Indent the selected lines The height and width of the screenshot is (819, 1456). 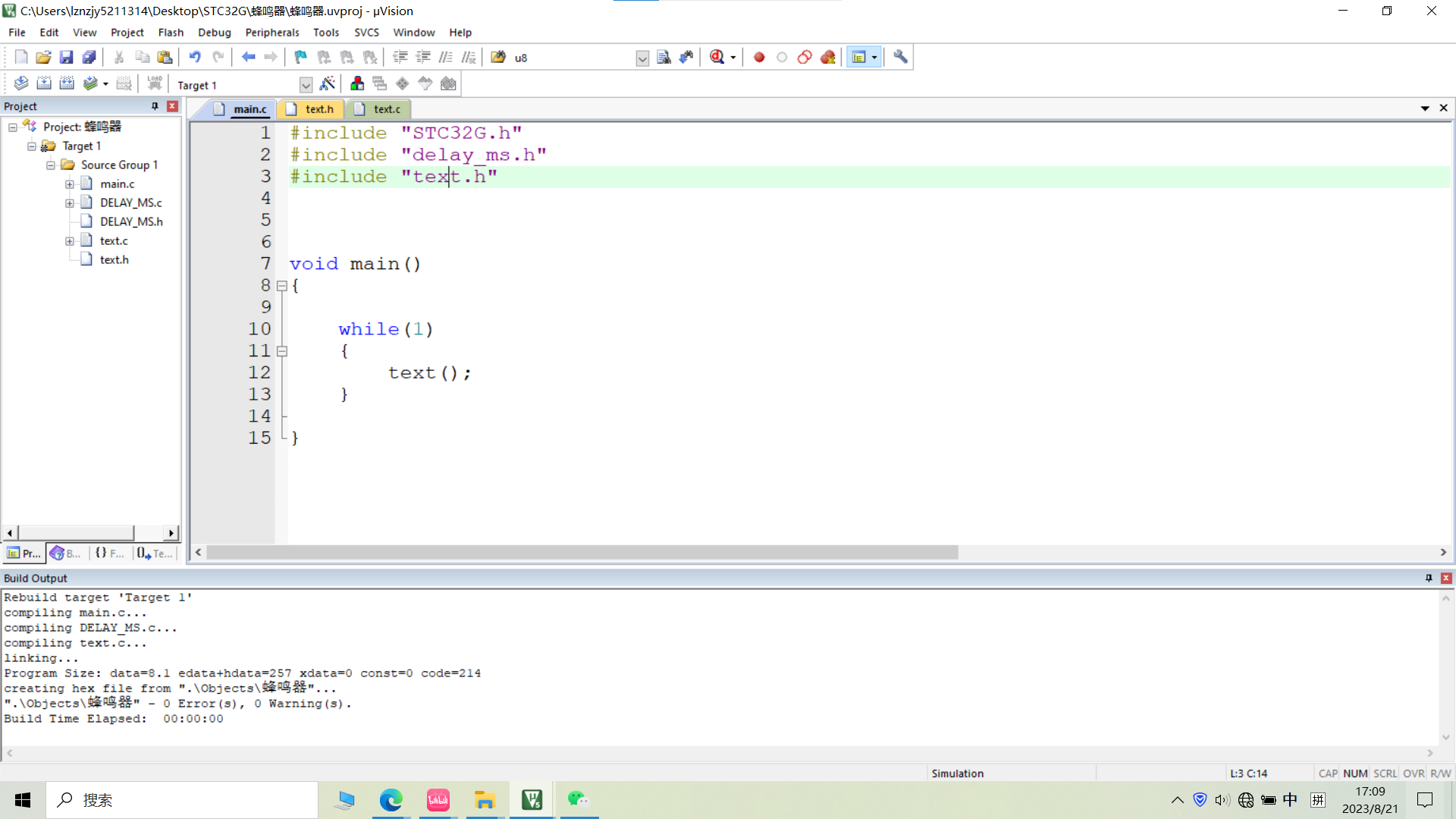(400, 57)
